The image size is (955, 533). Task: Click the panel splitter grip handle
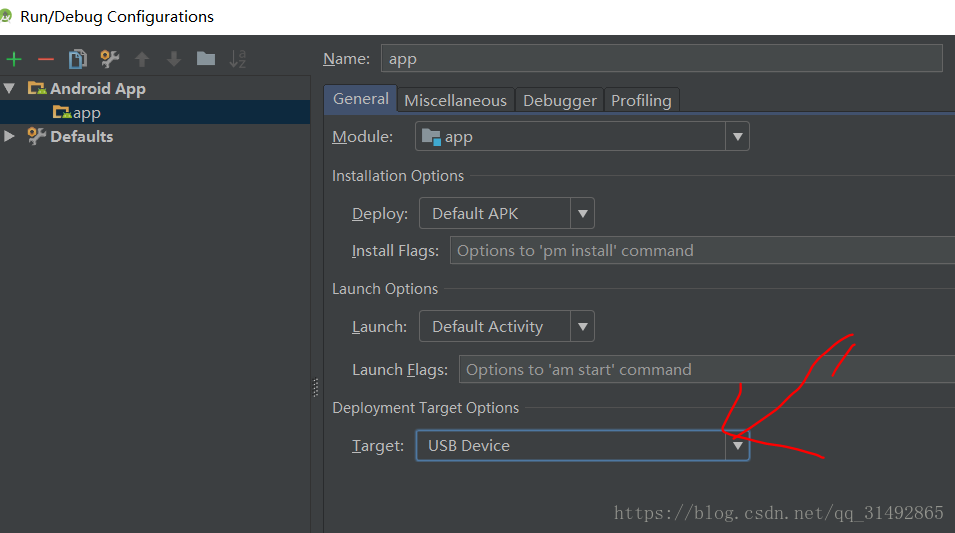click(x=315, y=387)
